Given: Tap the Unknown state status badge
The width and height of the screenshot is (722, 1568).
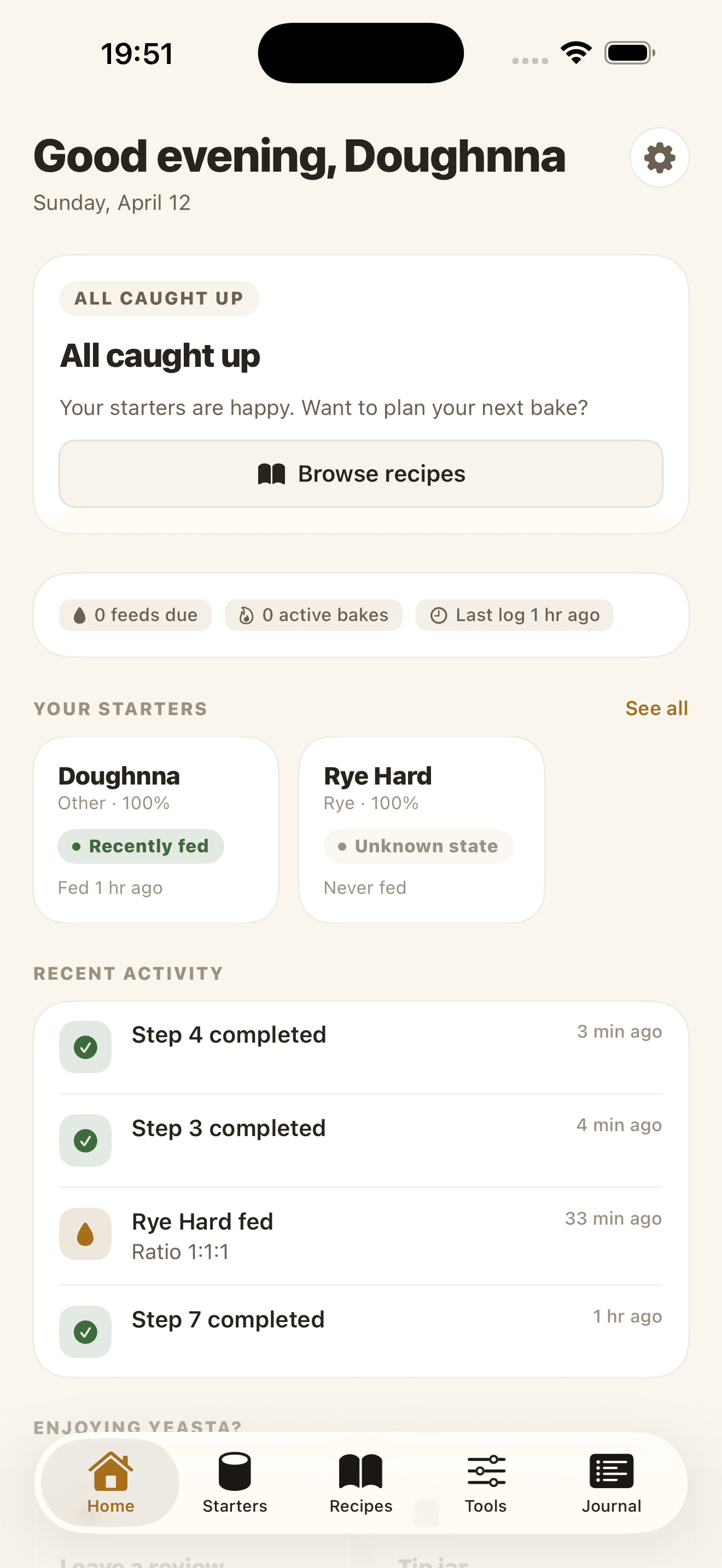Looking at the screenshot, I should coord(418,846).
